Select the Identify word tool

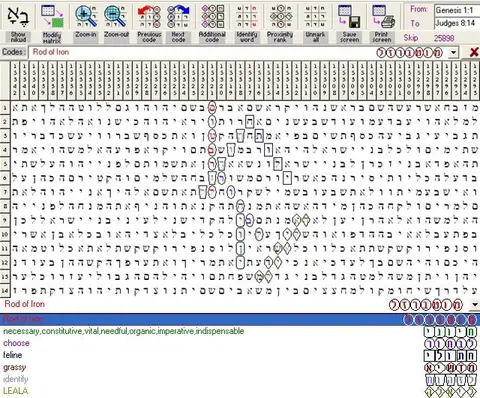coord(247,16)
